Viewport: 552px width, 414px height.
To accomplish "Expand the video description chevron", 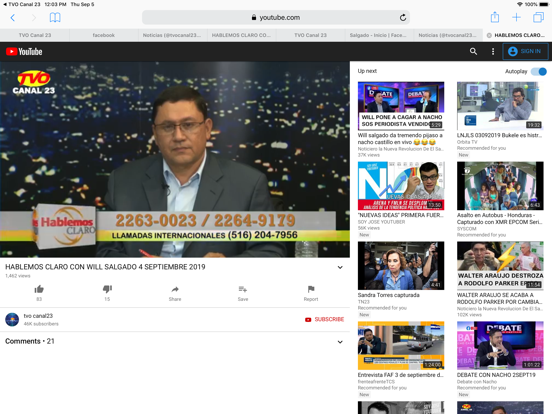I will (340, 267).
